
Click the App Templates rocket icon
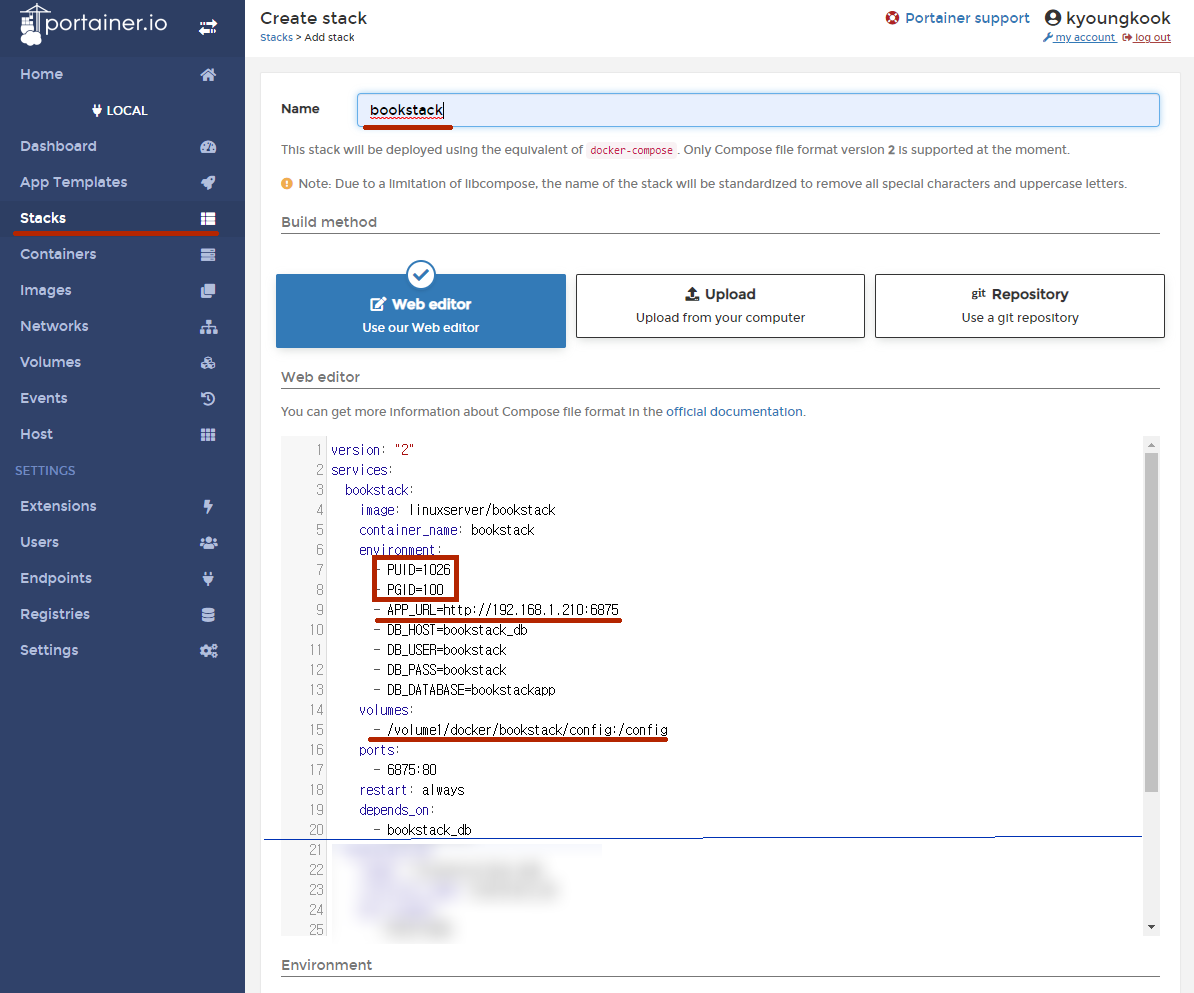click(x=208, y=182)
